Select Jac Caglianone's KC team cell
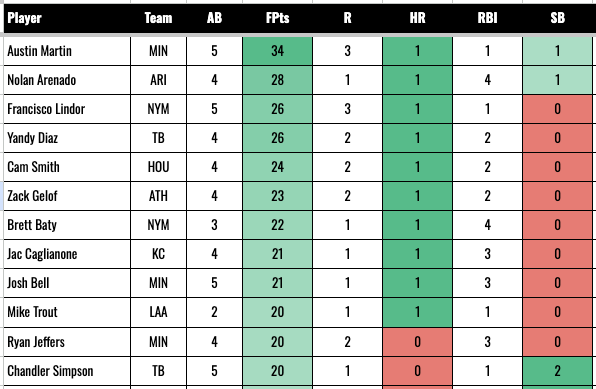Viewport: 596px width, 389px height. tap(158, 254)
